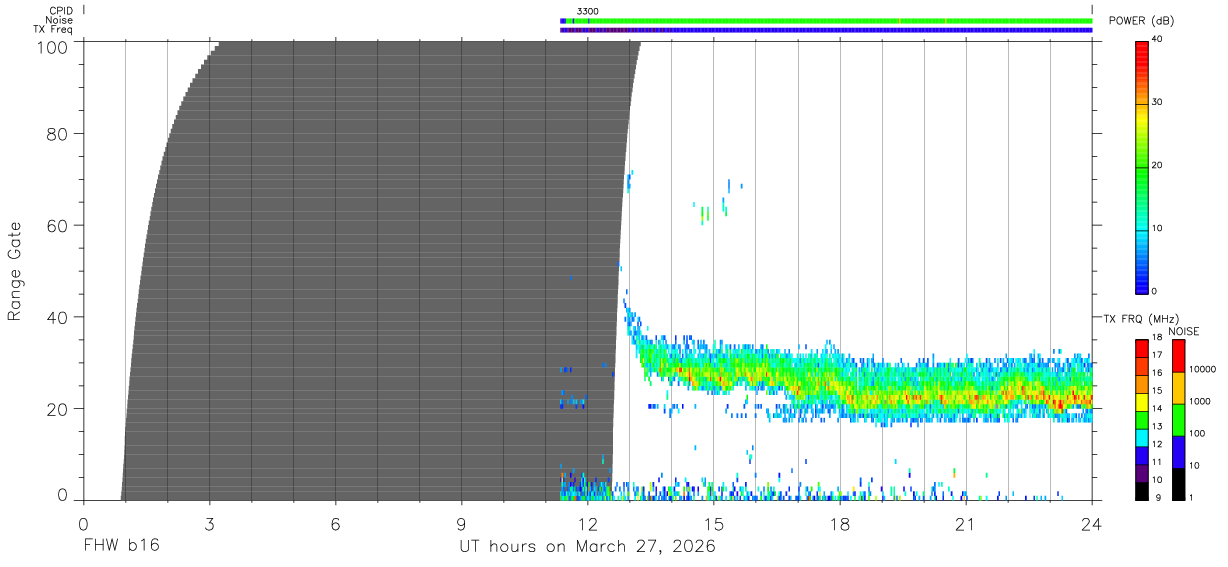Click the green noise indicator strip at top

(x=826, y=20)
